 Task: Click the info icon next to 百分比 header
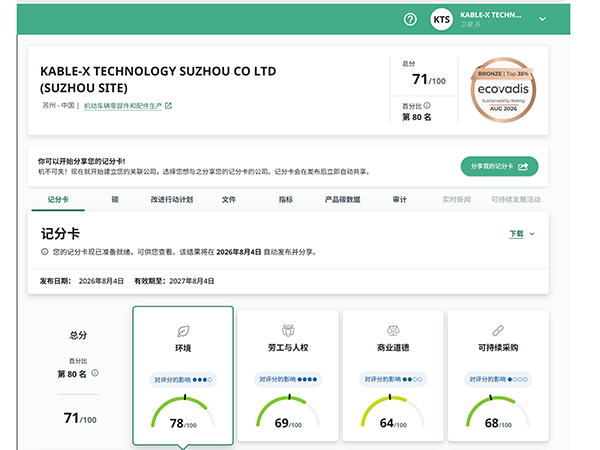427,105
